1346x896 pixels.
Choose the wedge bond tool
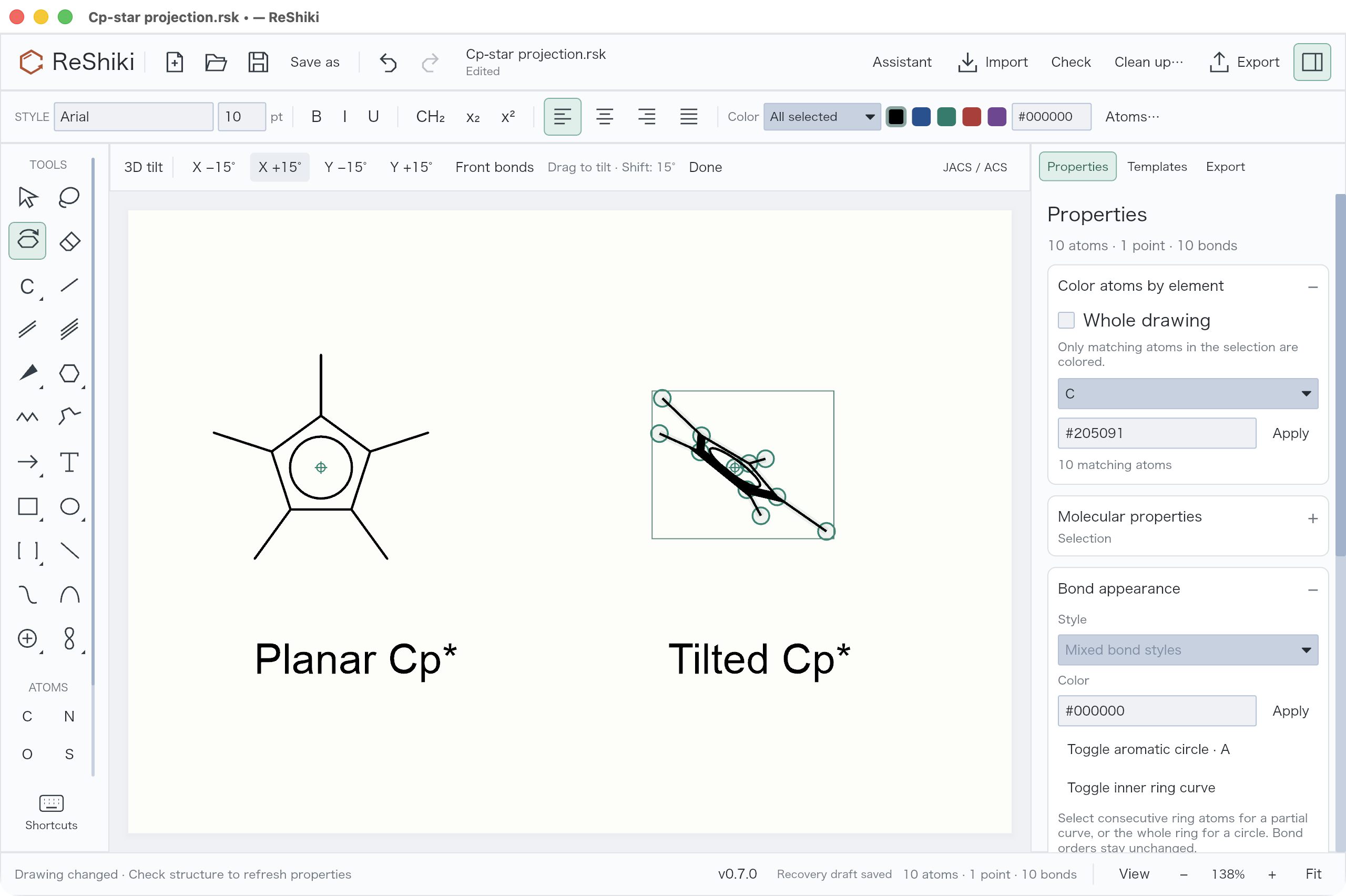(27, 373)
